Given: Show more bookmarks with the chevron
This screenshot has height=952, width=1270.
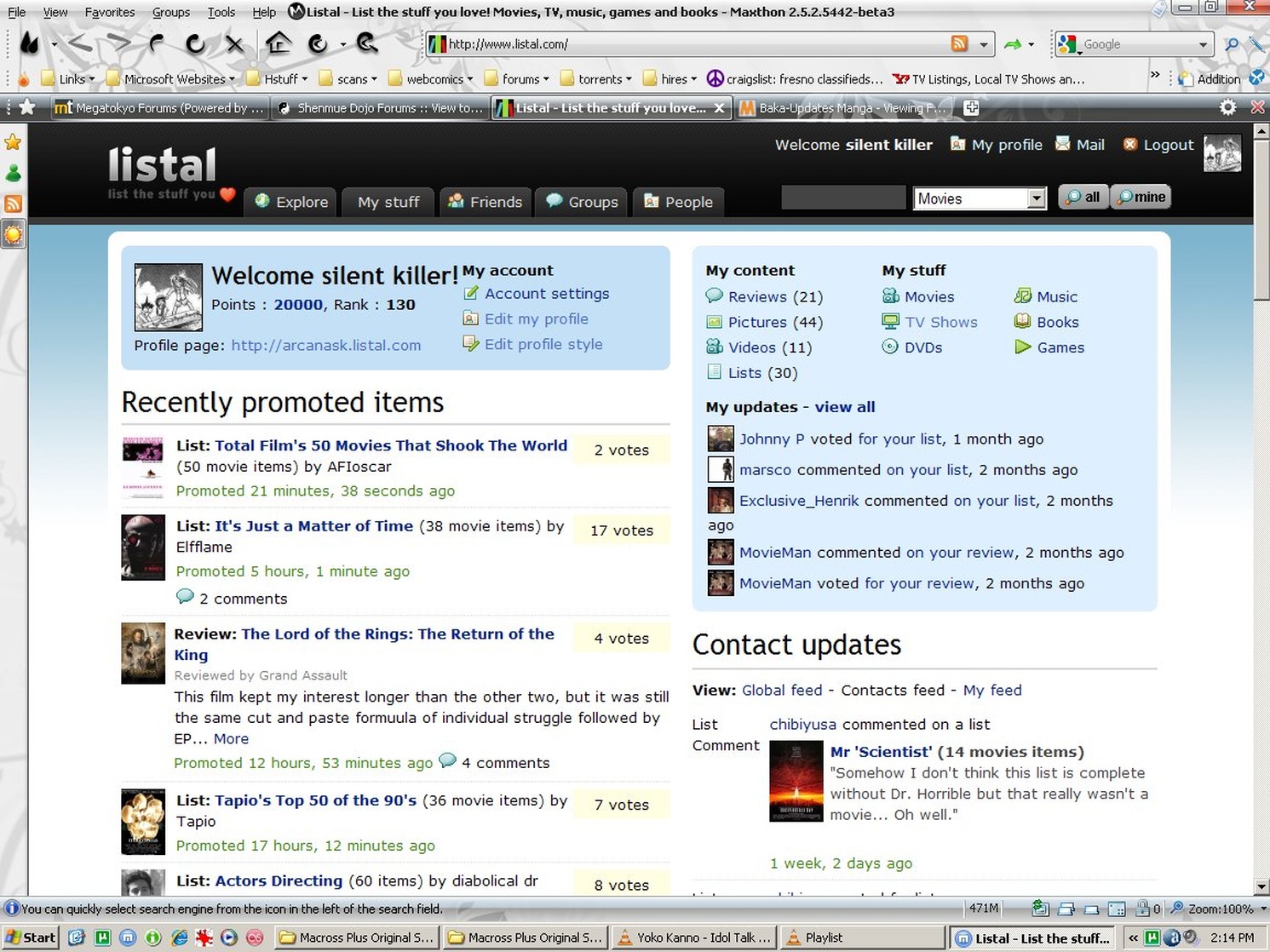Looking at the screenshot, I should point(1155,76).
